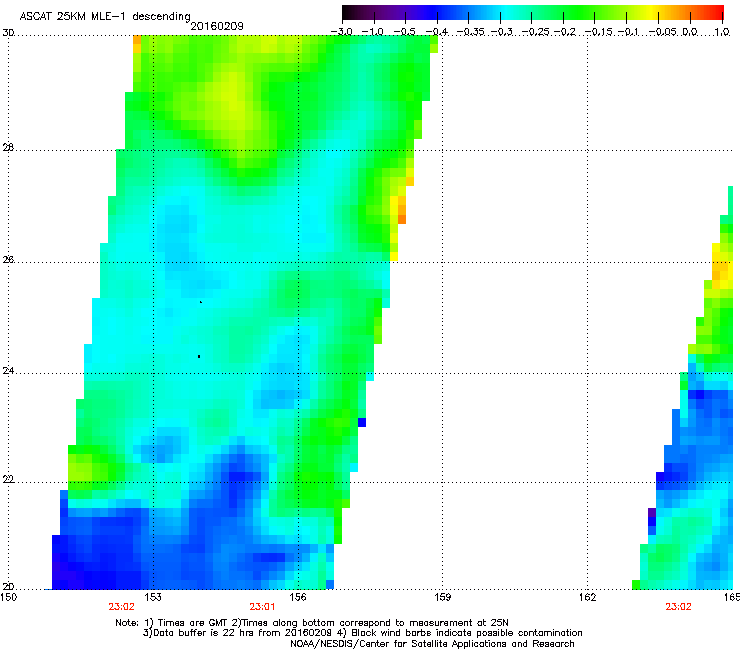
Task: Click the NOAA/NESDIS credit line
Action: 432,644
